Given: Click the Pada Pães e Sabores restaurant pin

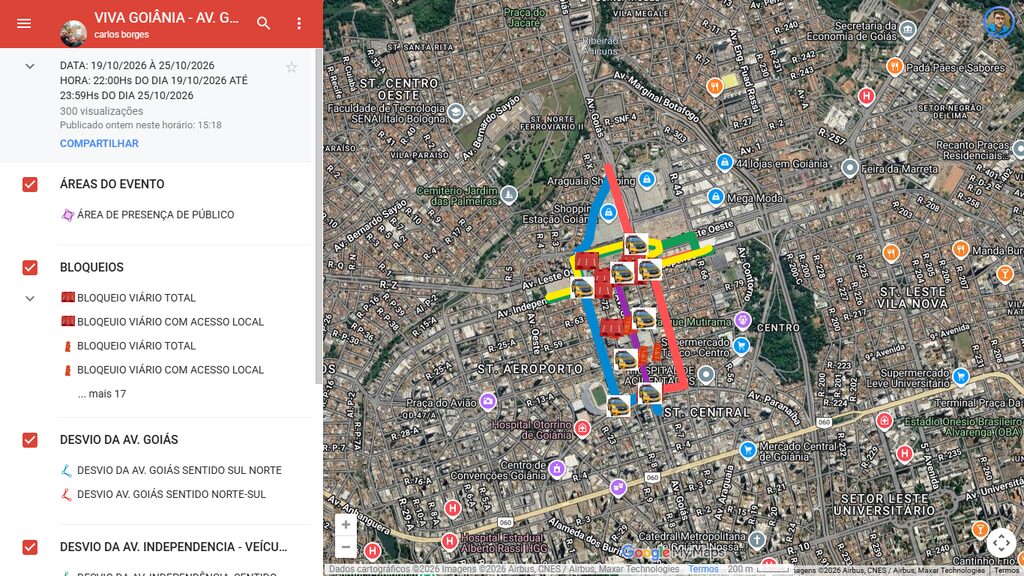Looking at the screenshot, I should pyautogui.click(x=895, y=66).
